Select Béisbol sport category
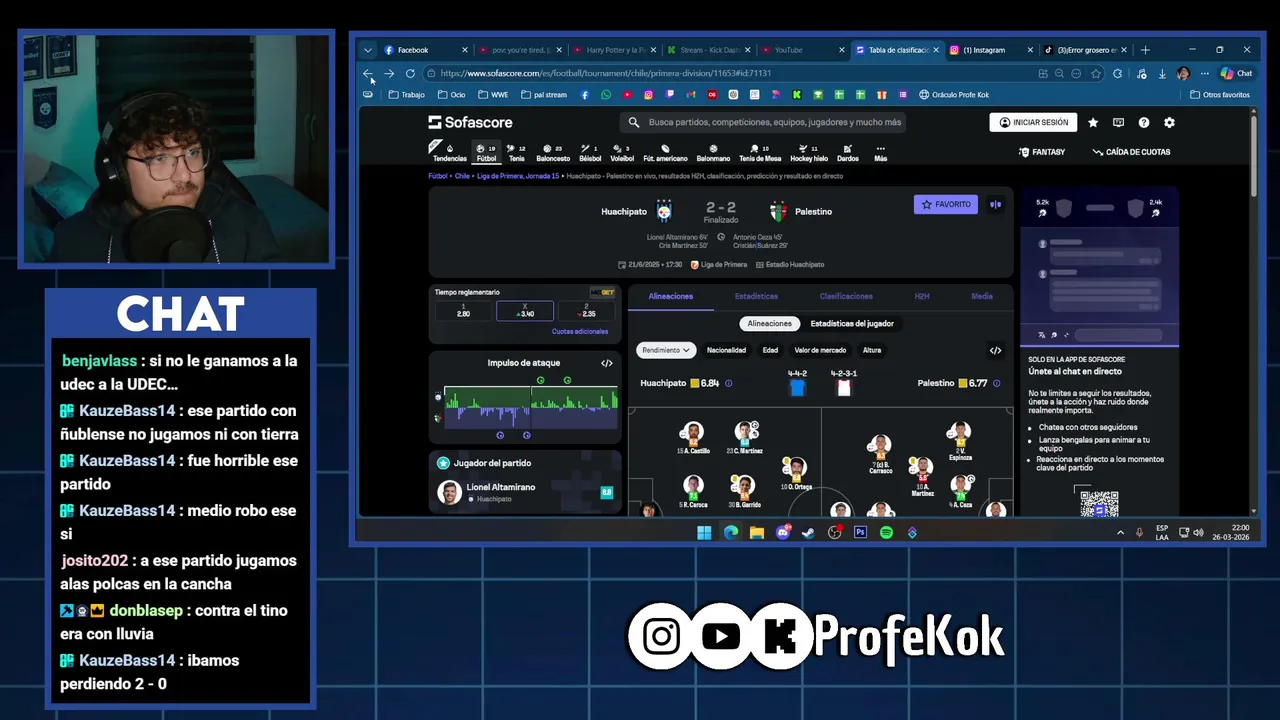Image resolution: width=1280 pixels, height=720 pixels. coord(590,152)
